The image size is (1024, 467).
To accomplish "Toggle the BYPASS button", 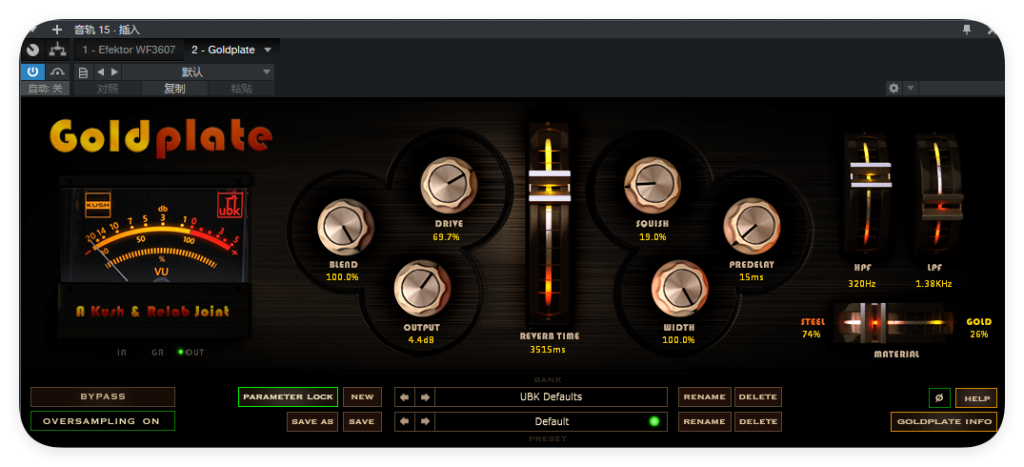I will point(103,397).
